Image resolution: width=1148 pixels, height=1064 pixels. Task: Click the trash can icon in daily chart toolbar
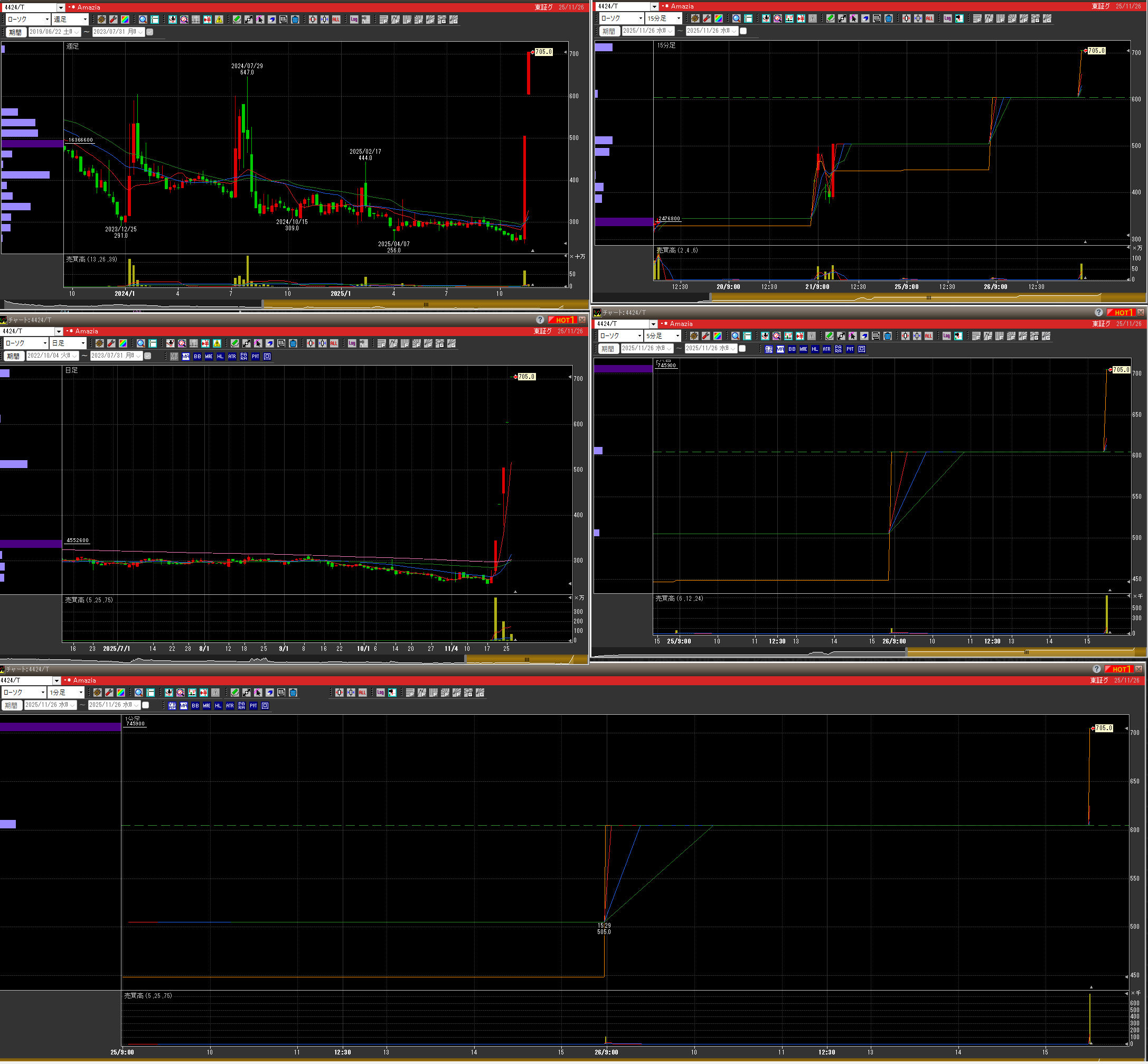(x=293, y=344)
